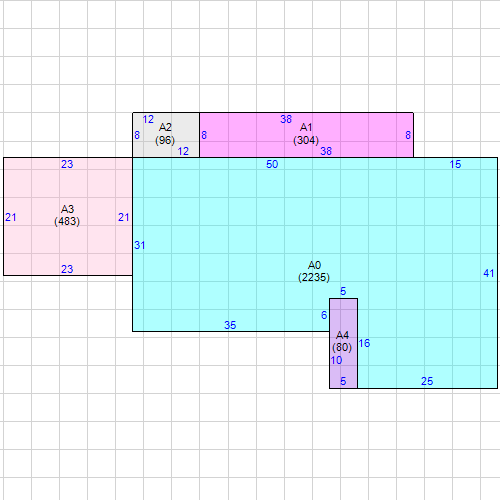Click the 10 dimension inside A4

tap(336, 360)
